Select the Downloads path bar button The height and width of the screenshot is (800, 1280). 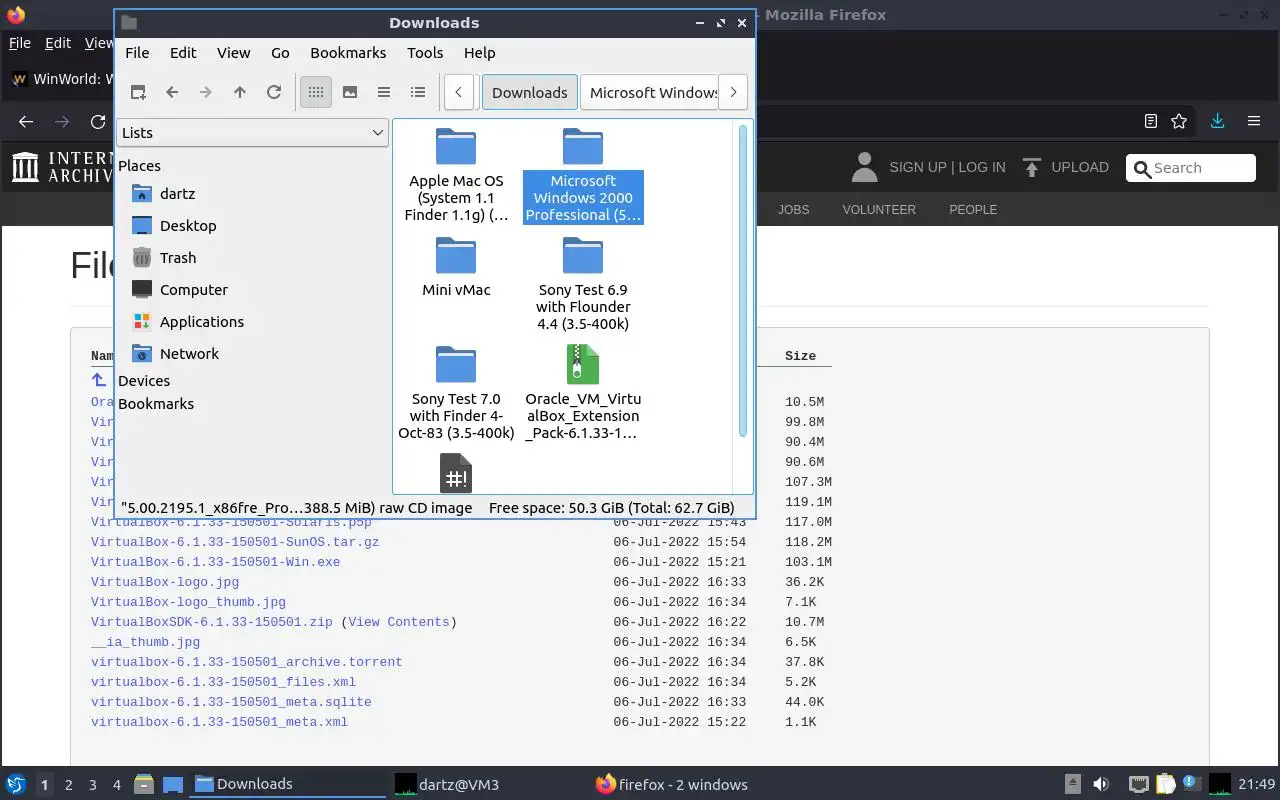point(530,92)
